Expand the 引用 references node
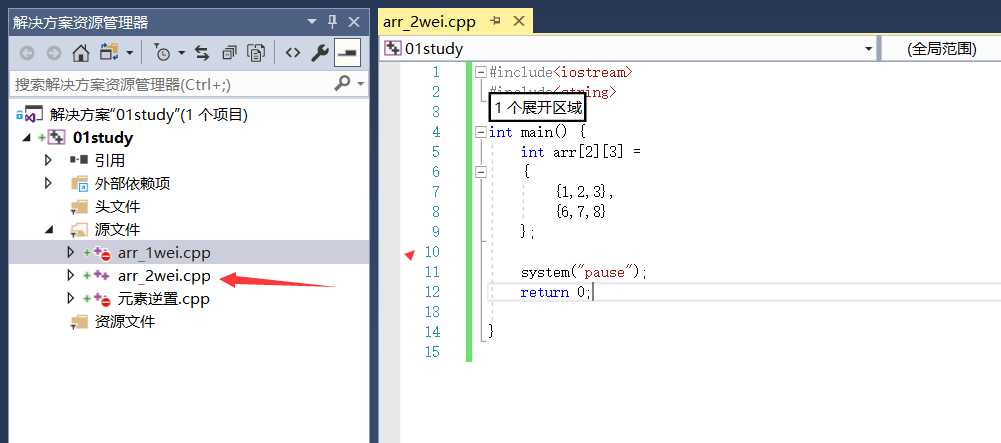 (49, 160)
